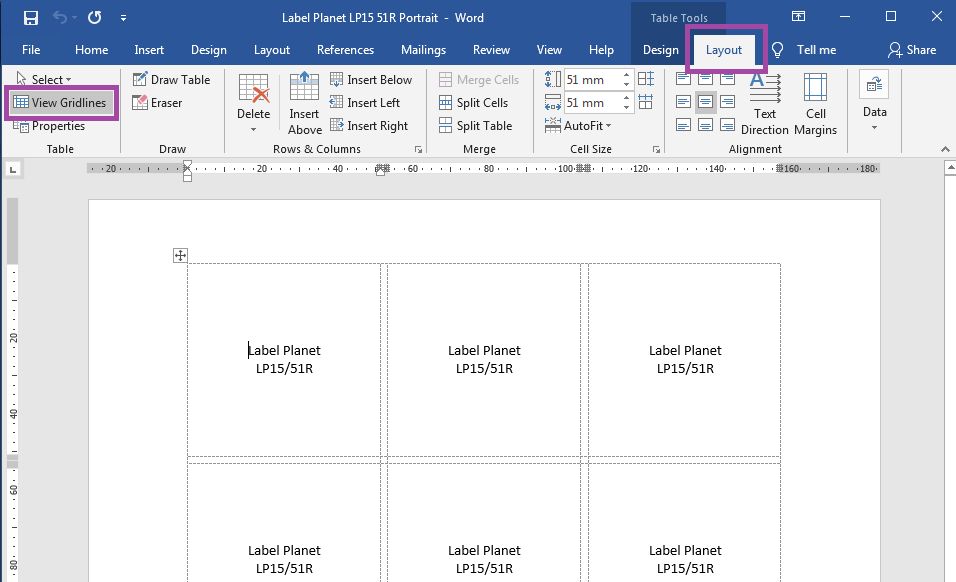Click Tell me search lightbulb

click(777, 50)
